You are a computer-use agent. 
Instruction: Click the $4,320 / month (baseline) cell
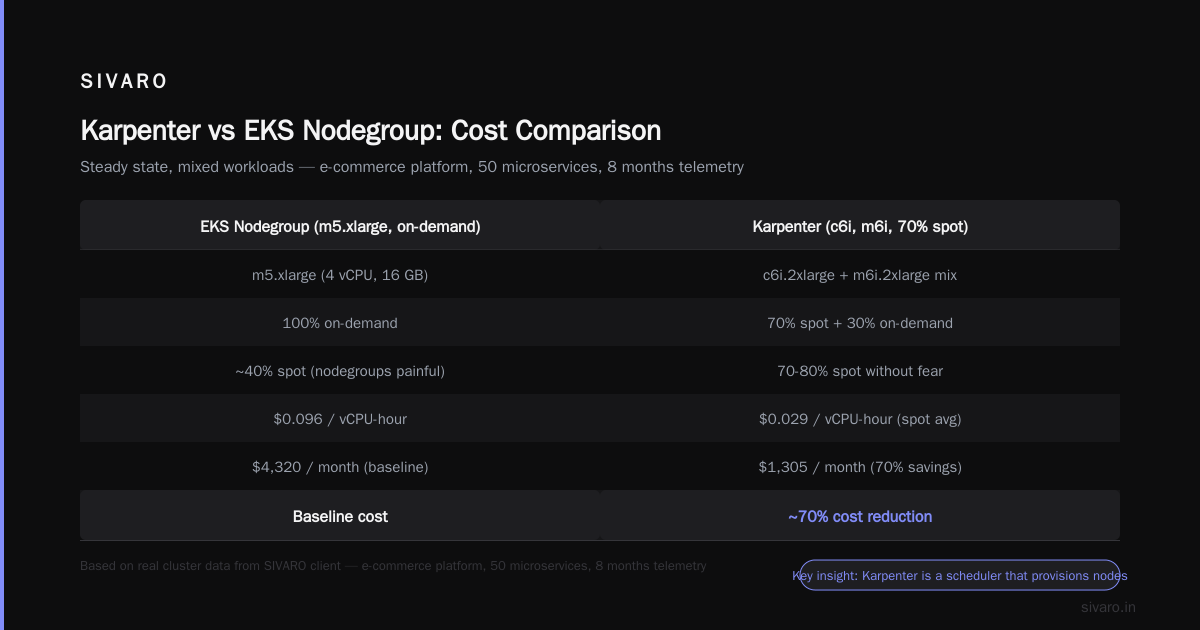pyautogui.click(x=340, y=466)
